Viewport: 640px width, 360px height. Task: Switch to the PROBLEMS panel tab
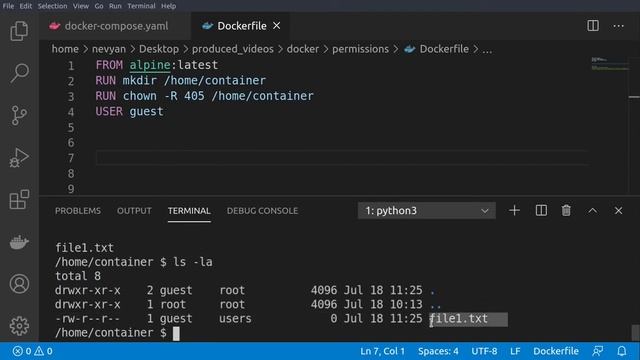78,211
